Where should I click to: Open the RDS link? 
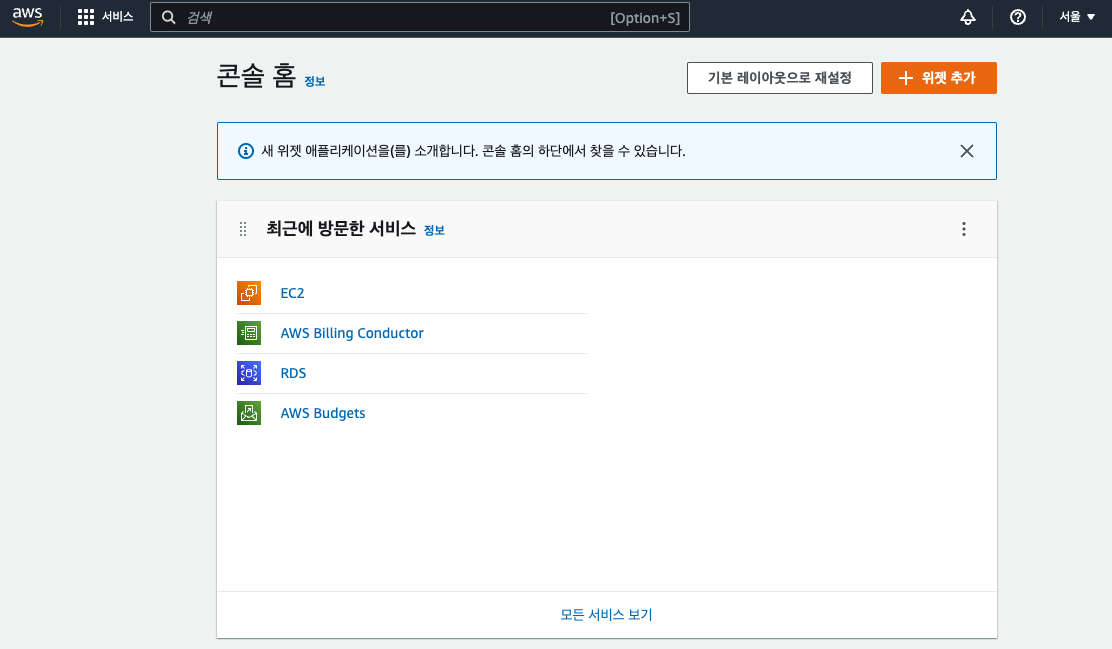[x=293, y=373]
